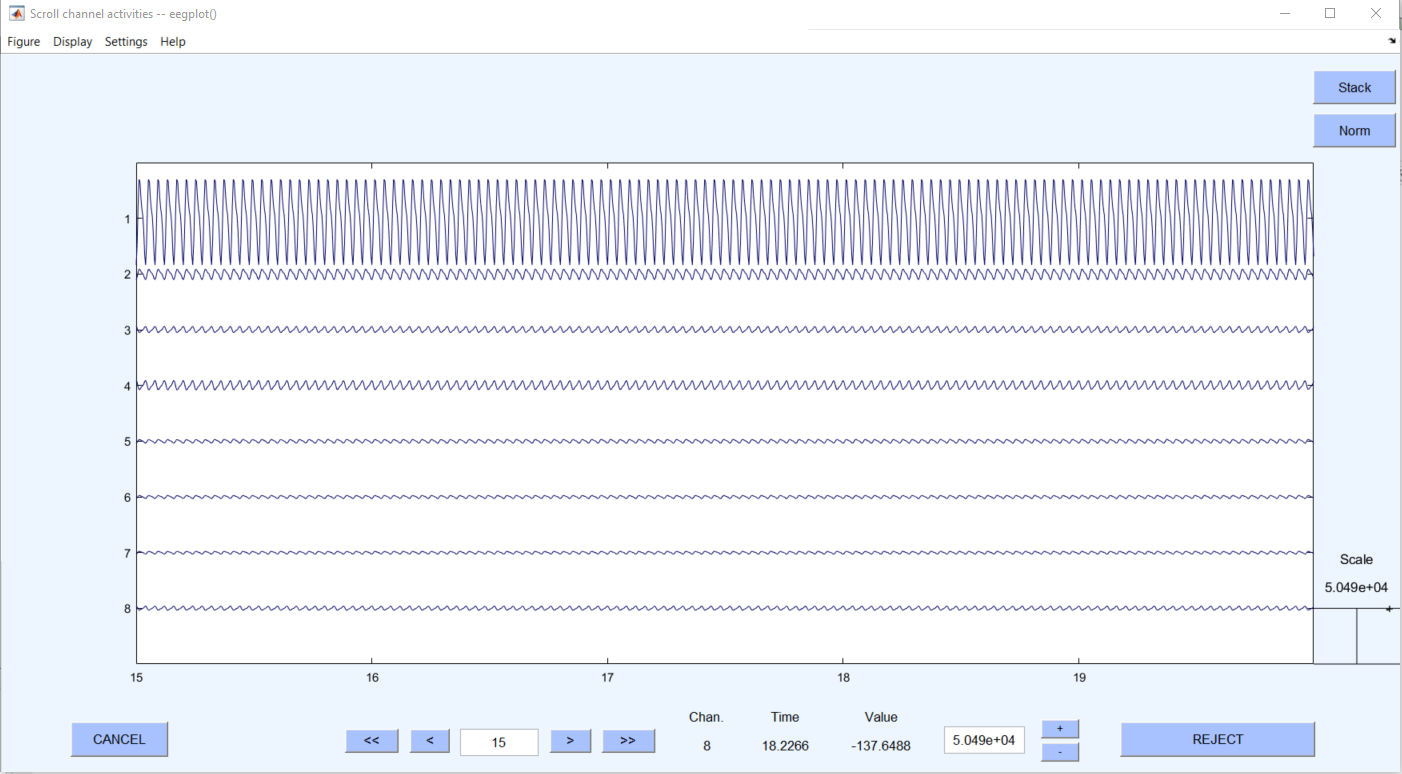The height and width of the screenshot is (774, 1402).
Task: Click channel label 5 on the axis
Action: (128, 441)
